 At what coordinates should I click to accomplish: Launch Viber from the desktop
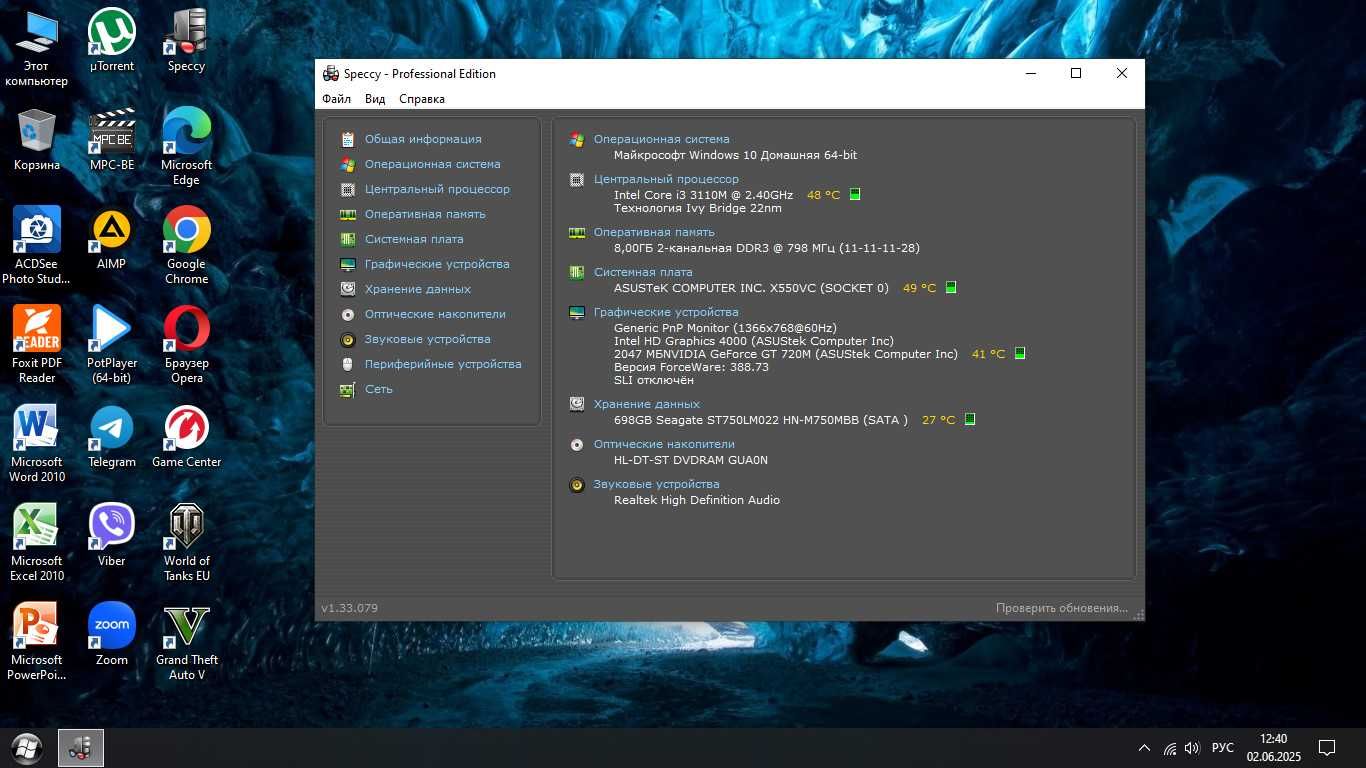pos(112,535)
